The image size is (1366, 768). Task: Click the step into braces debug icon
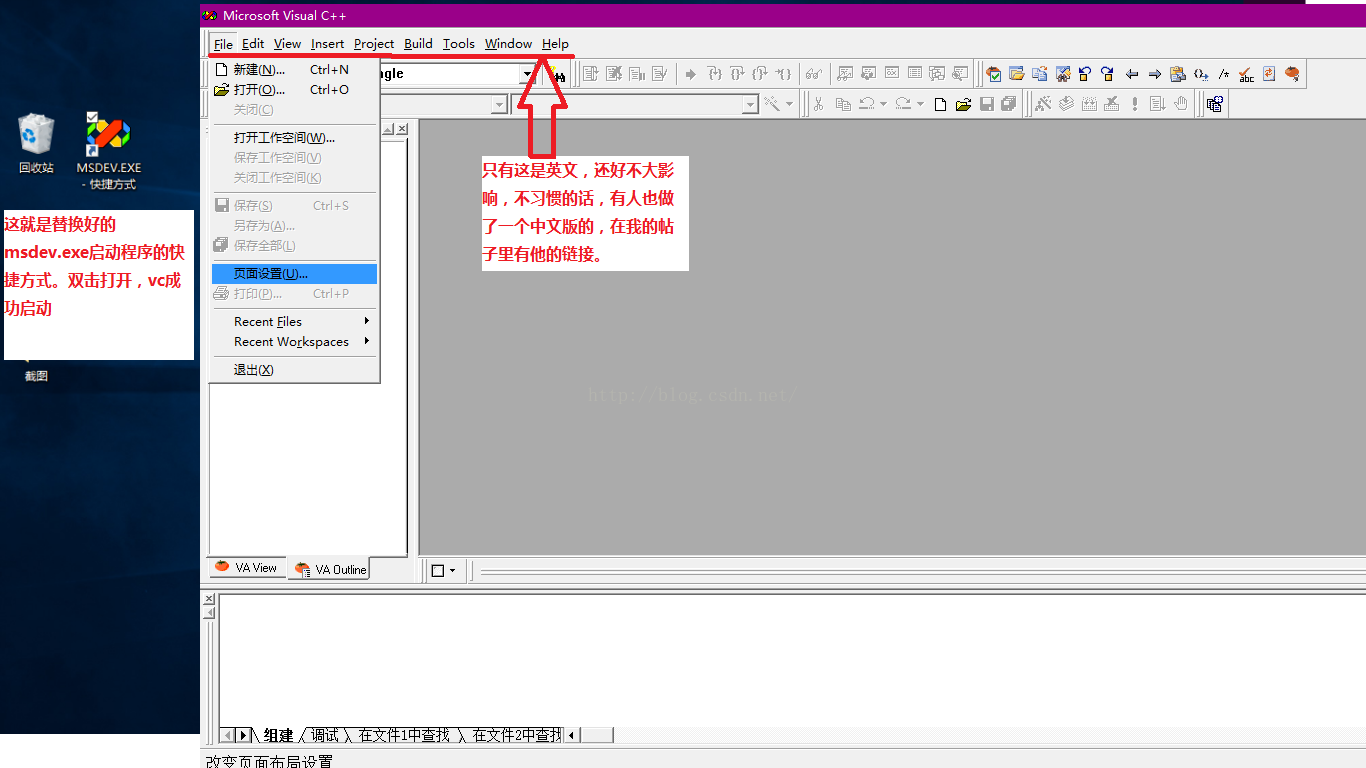click(715, 74)
